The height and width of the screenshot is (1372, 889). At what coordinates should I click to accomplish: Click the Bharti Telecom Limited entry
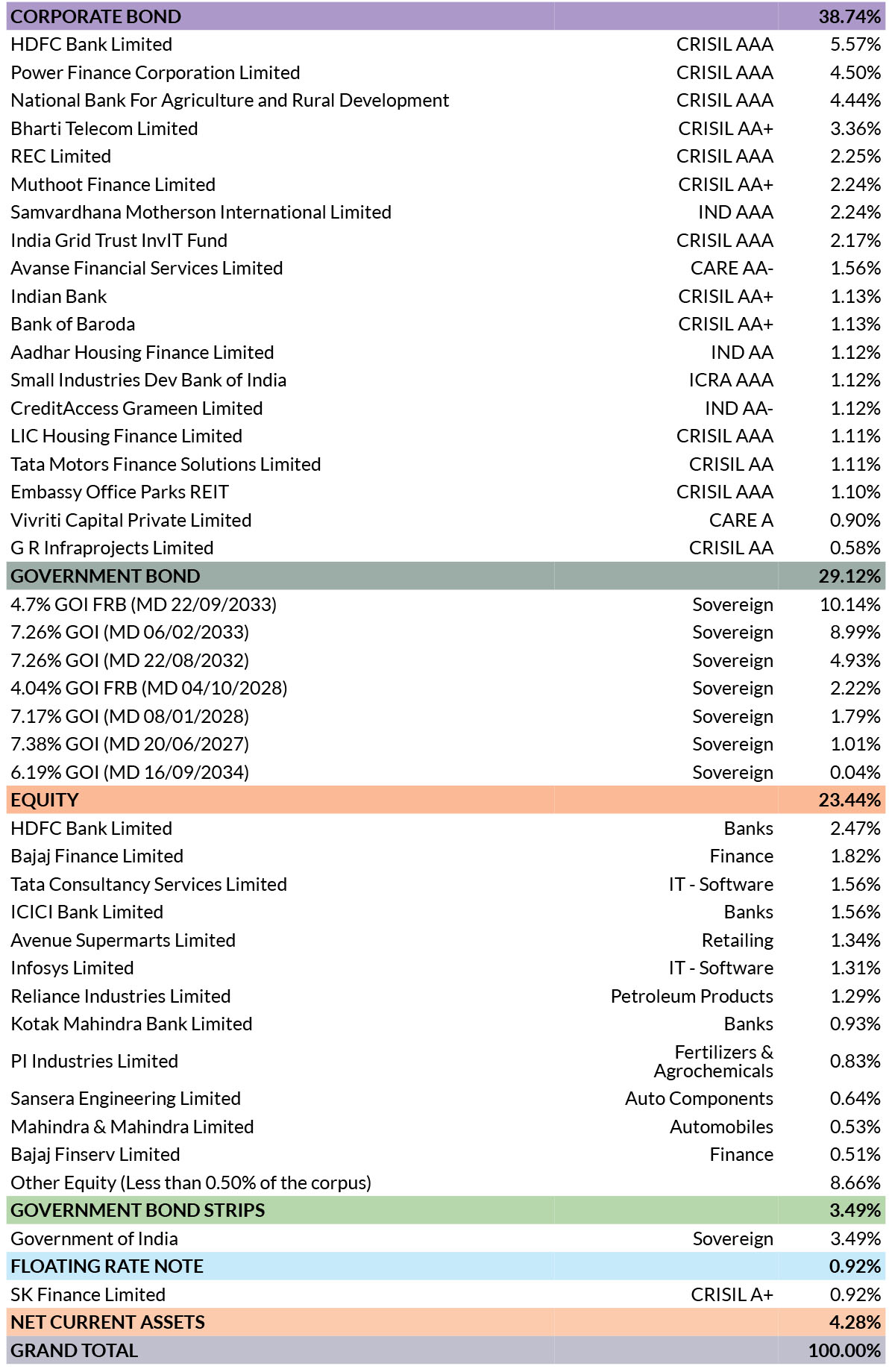point(104,128)
